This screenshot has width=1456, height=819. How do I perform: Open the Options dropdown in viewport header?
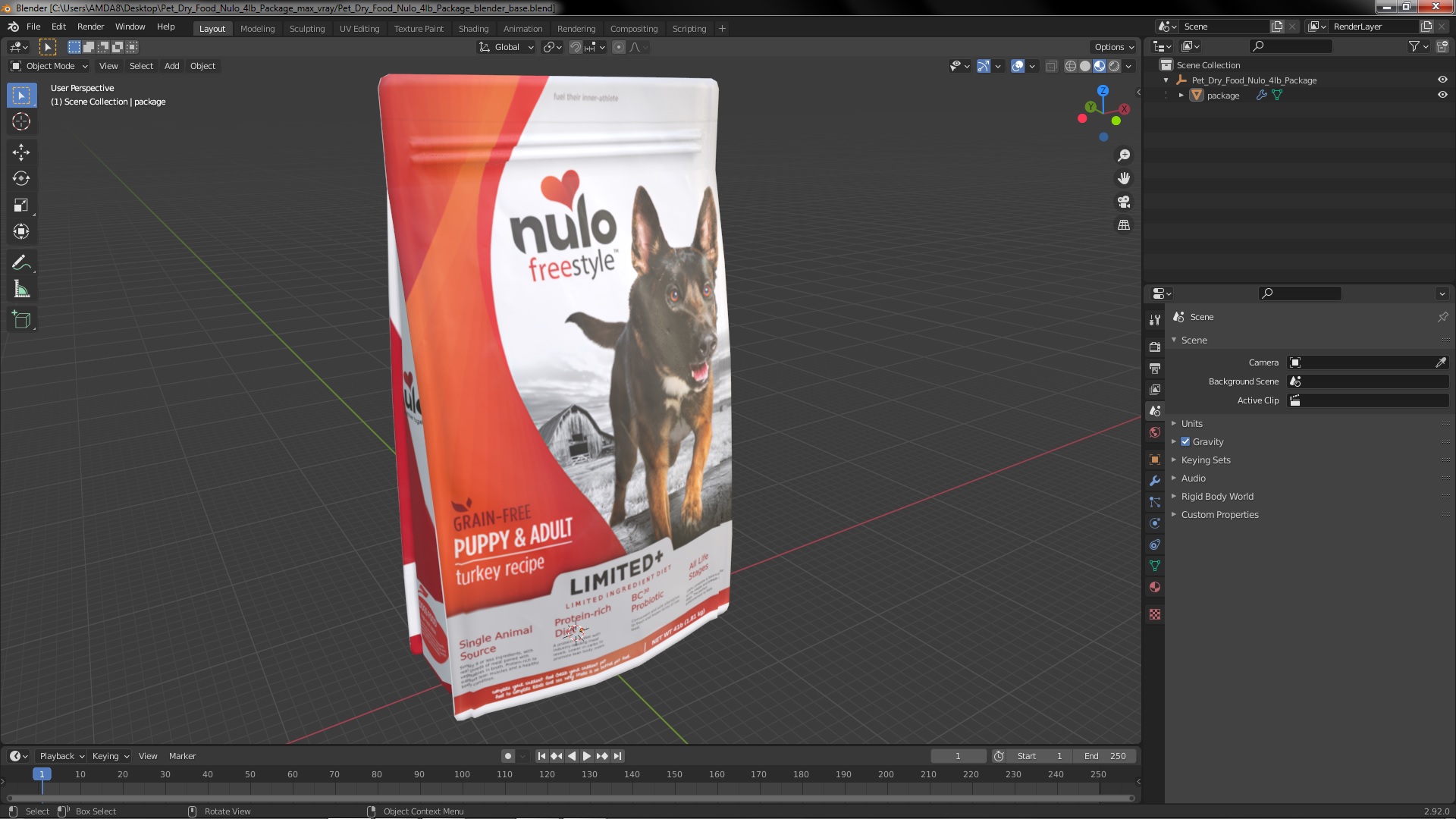(x=1113, y=47)
